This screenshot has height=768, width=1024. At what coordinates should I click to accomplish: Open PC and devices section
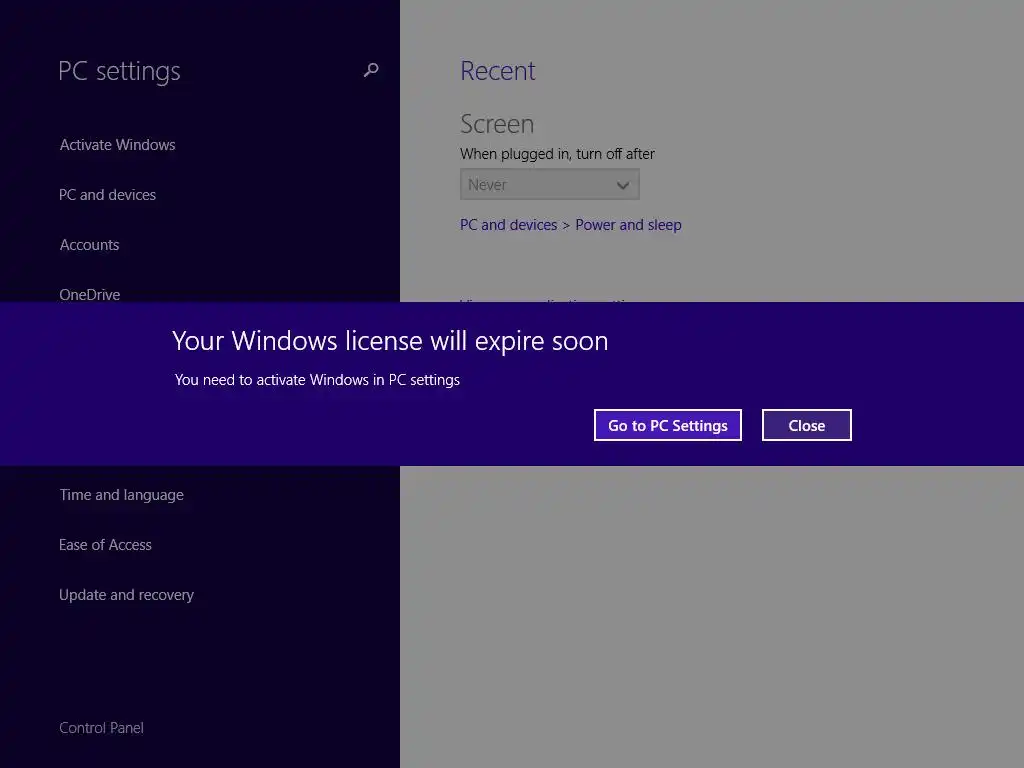click(107, 195)
